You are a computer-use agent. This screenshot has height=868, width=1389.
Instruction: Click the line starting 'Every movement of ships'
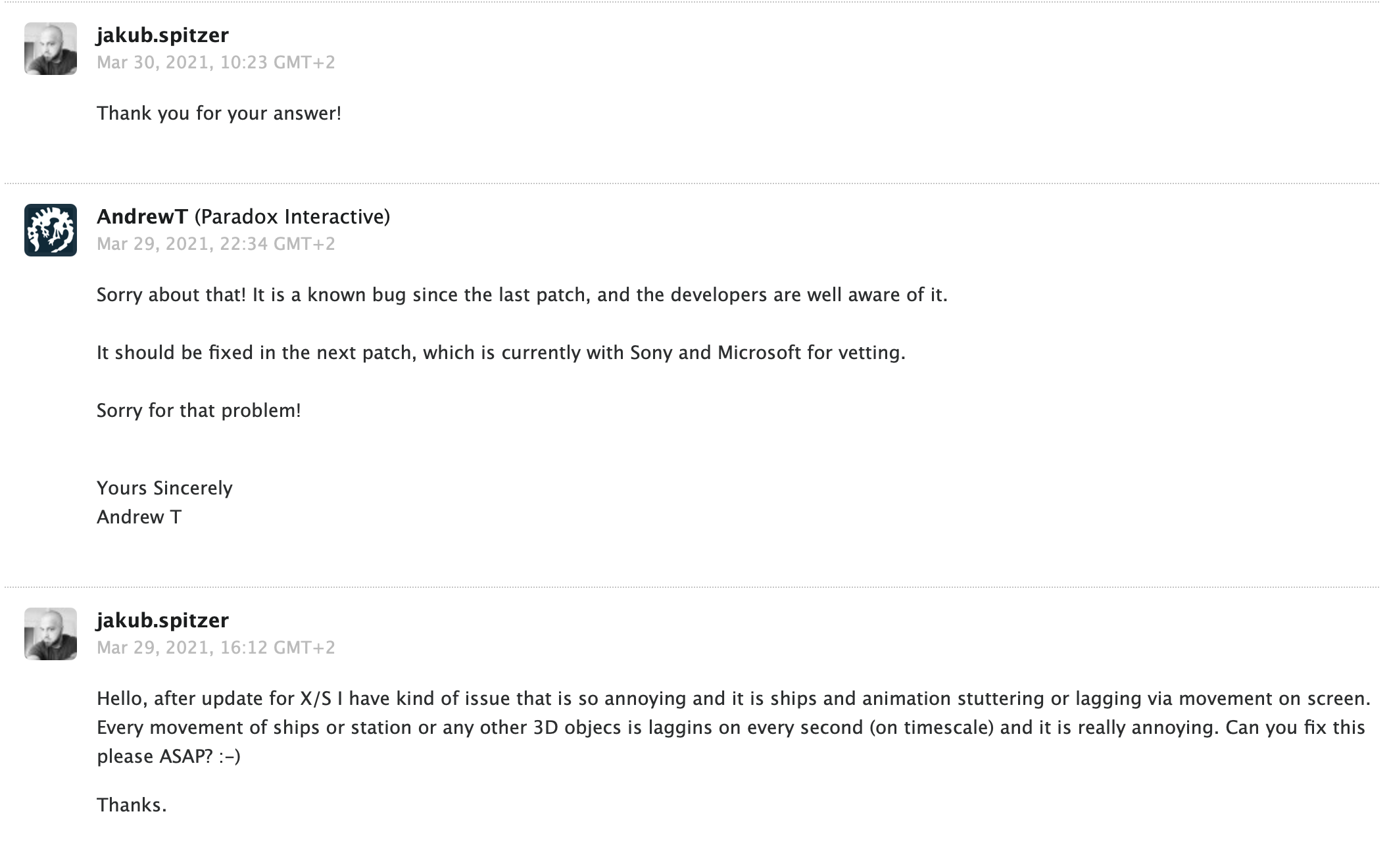[731, 727]
